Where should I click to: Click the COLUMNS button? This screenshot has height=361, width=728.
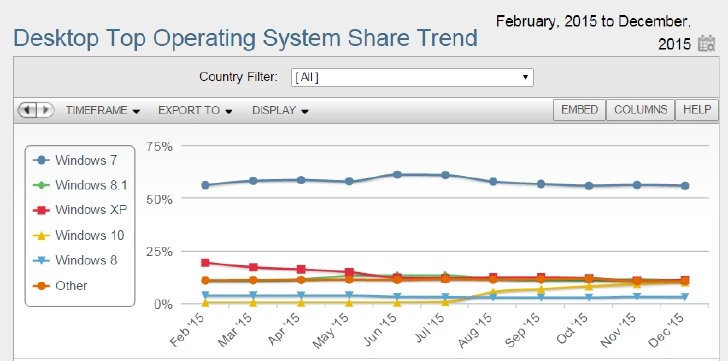[640, 110]
